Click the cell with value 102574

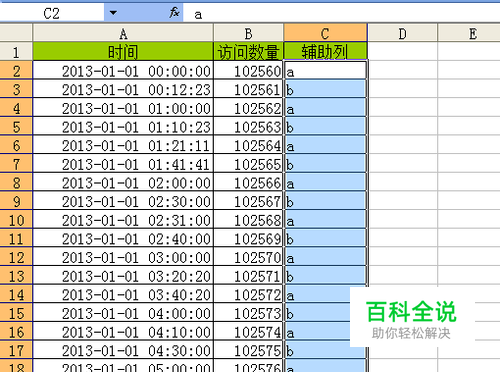248,332
